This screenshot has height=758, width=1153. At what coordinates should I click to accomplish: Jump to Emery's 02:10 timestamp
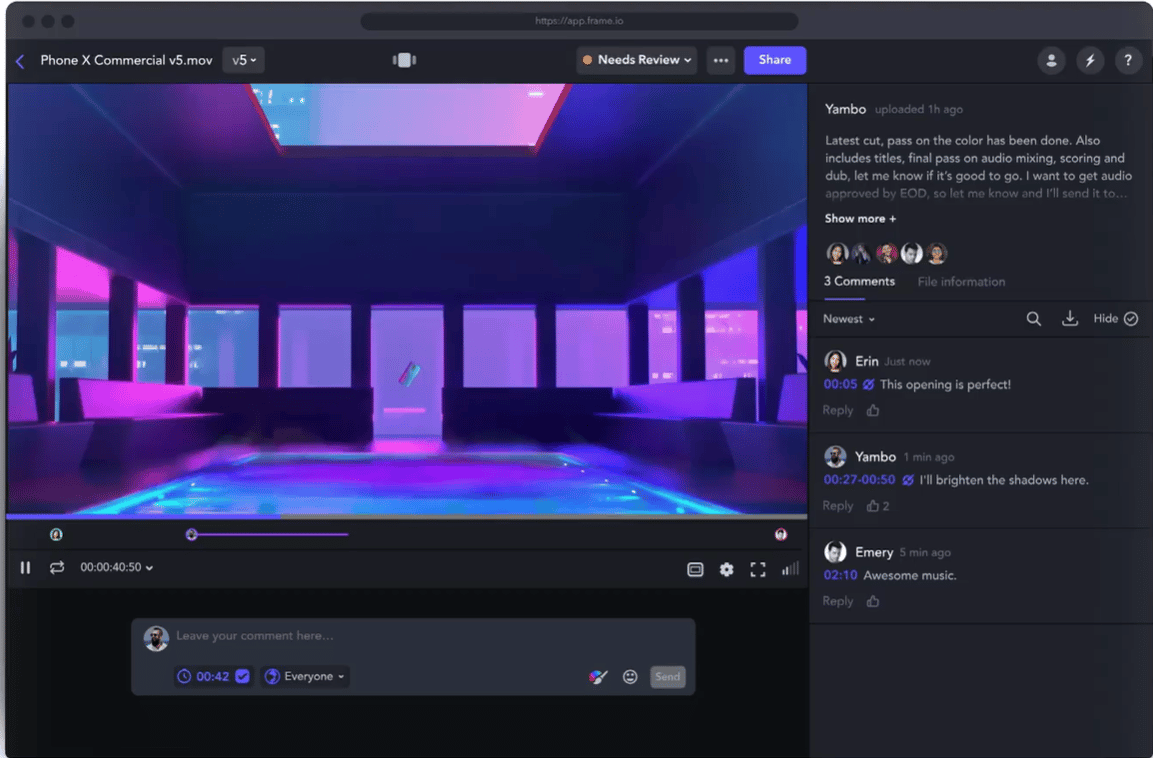coord(840,576)
